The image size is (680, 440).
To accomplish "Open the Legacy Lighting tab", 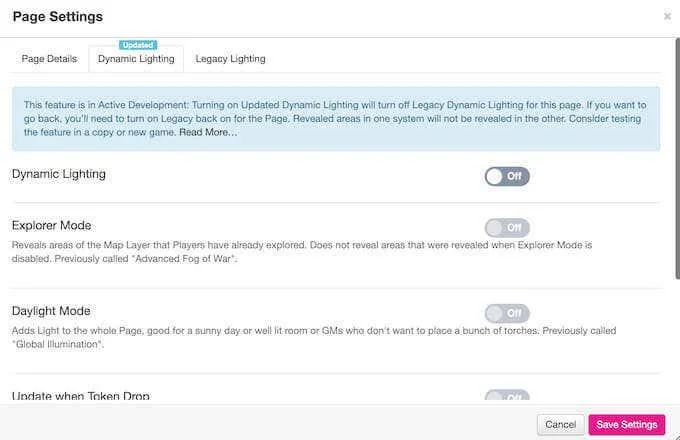I will click(x=230, y=59).
